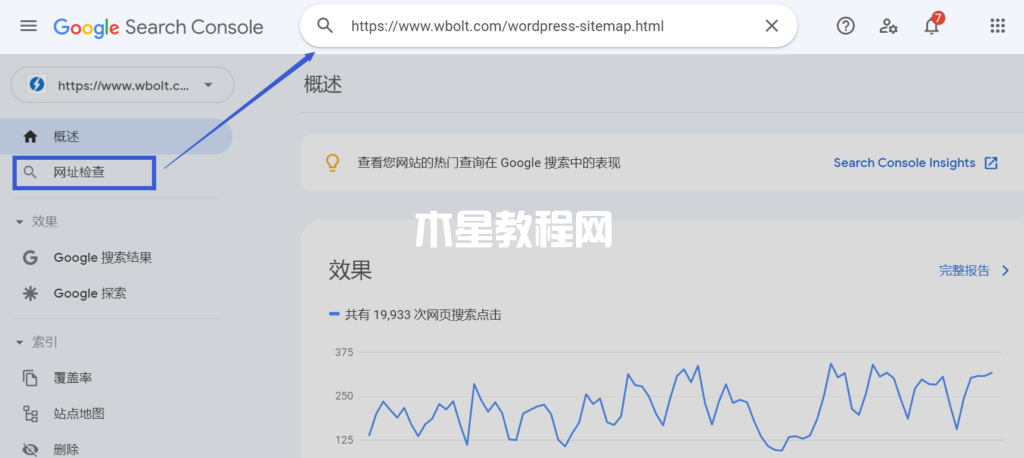Open Google 搜索结果 report
The width and height of the screenshot is (1024, 458).
tap(103, 257)
